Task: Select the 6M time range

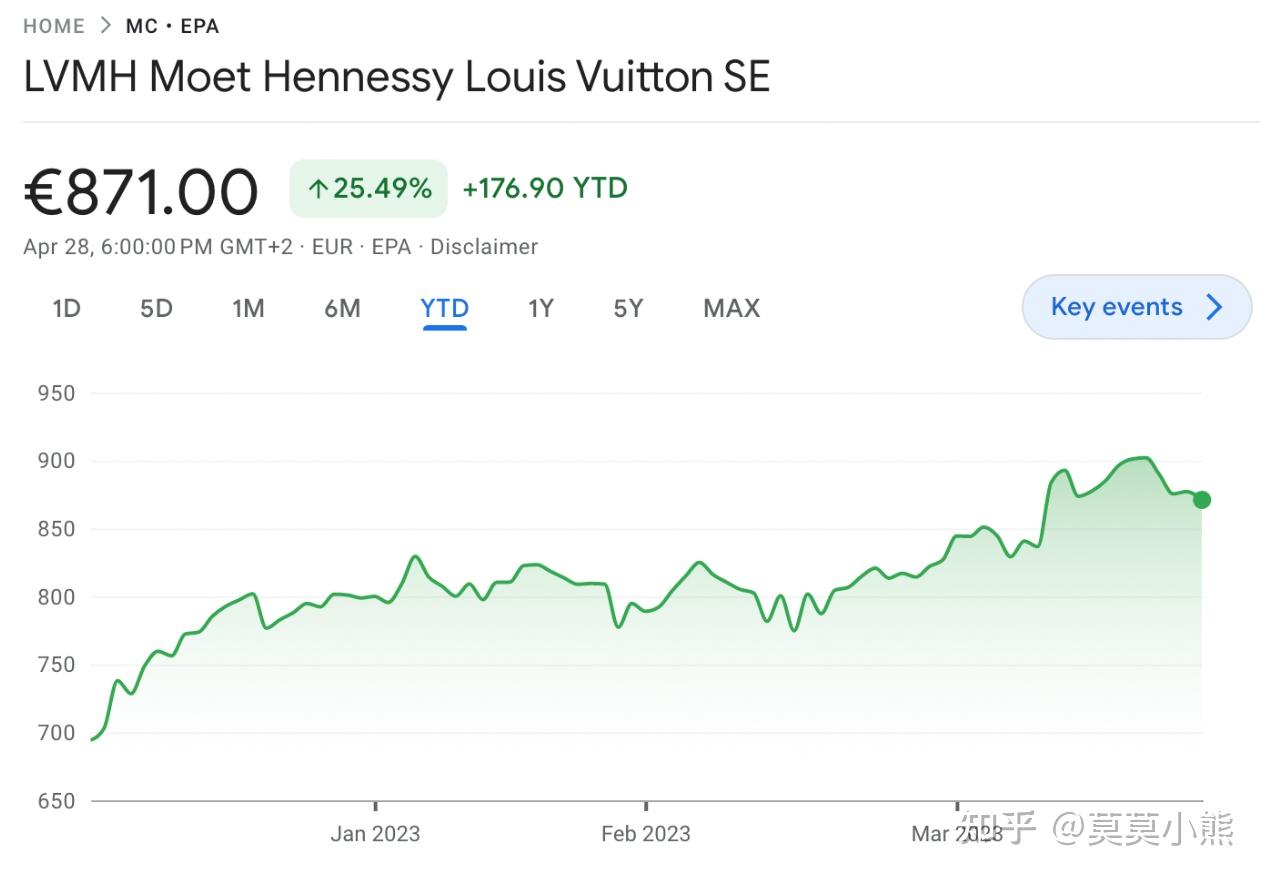Action: pos(342,308)
